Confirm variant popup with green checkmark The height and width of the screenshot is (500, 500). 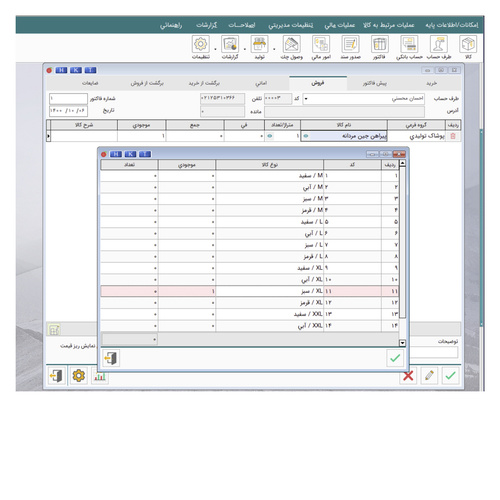click(395, 358)
